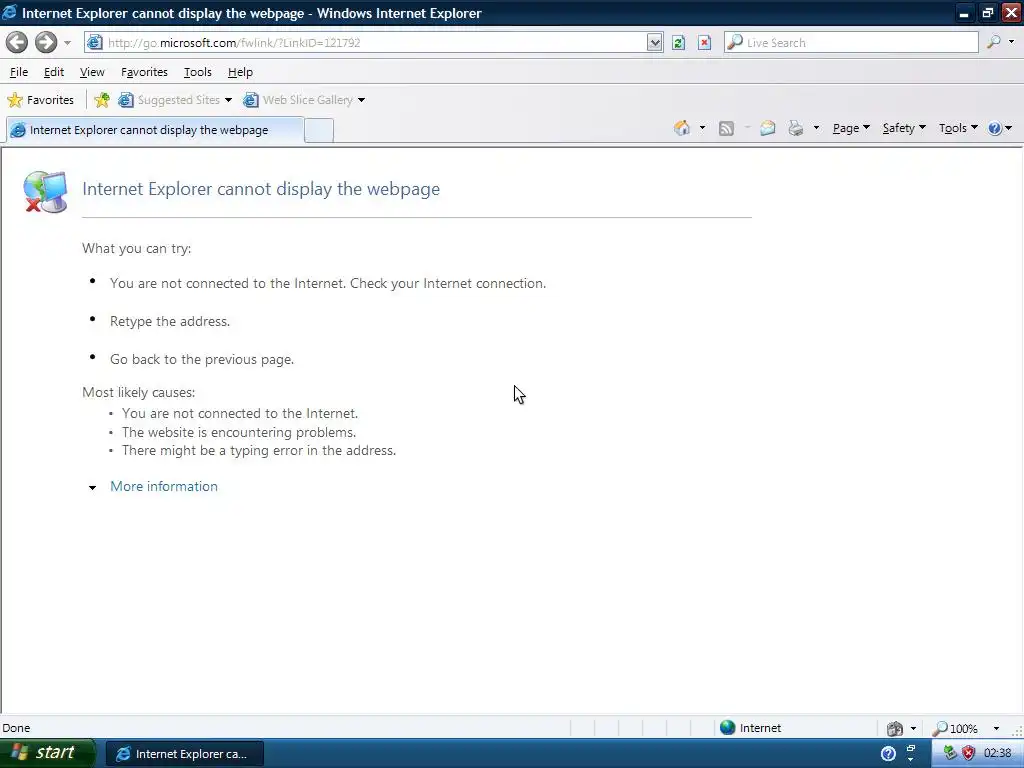Click the taskbar restore-window tray icon

point(911,749)
